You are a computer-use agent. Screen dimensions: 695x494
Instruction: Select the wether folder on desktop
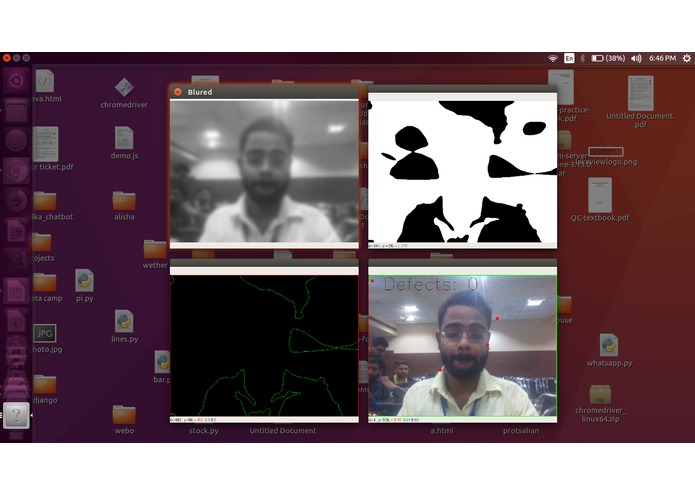pos(155,255)
